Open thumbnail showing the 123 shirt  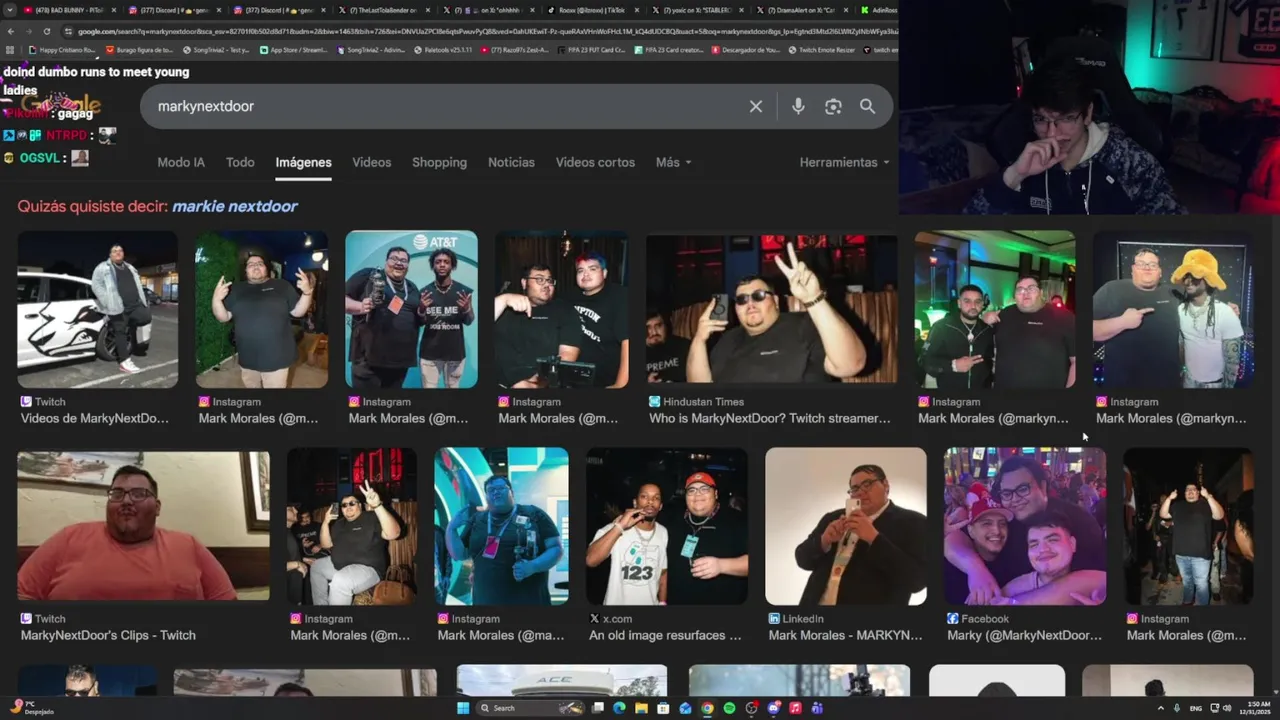pos(667,526)
